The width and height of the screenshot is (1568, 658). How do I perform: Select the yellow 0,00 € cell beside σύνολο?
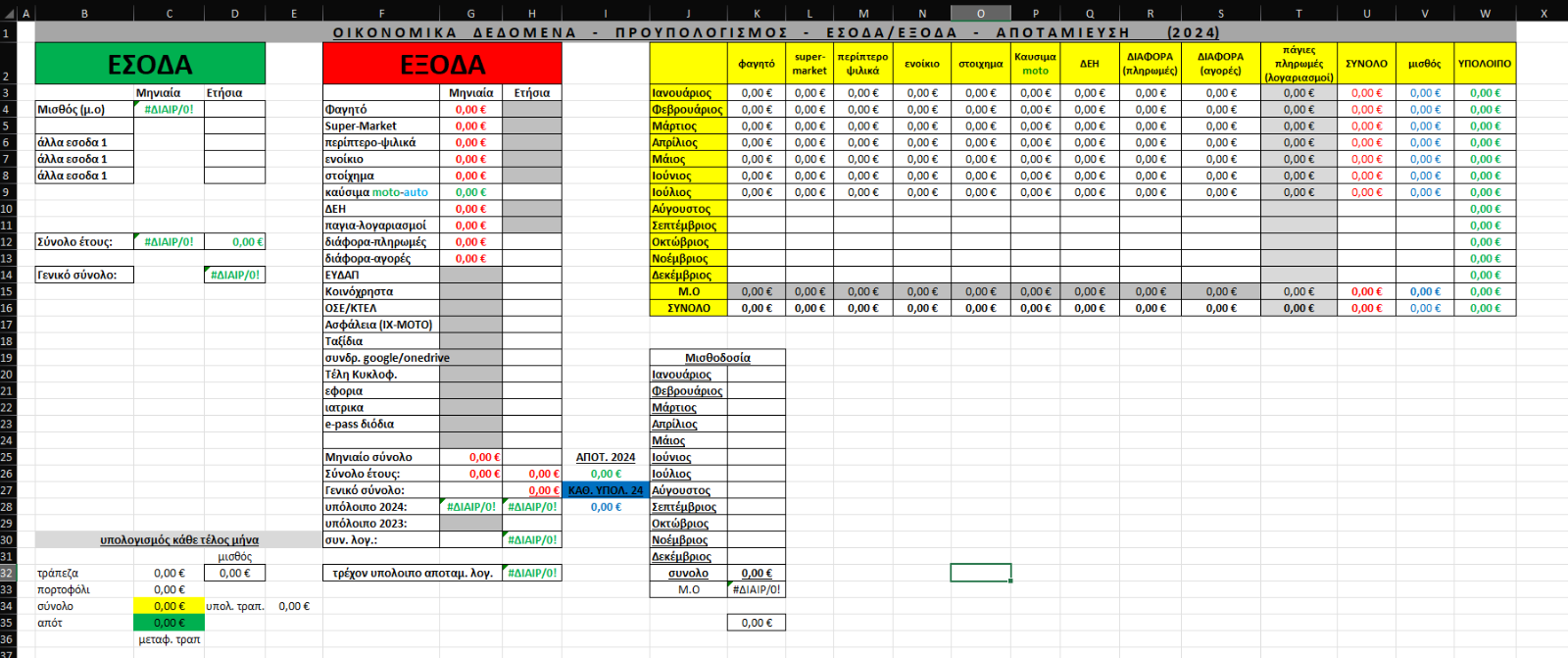(170, 606)
